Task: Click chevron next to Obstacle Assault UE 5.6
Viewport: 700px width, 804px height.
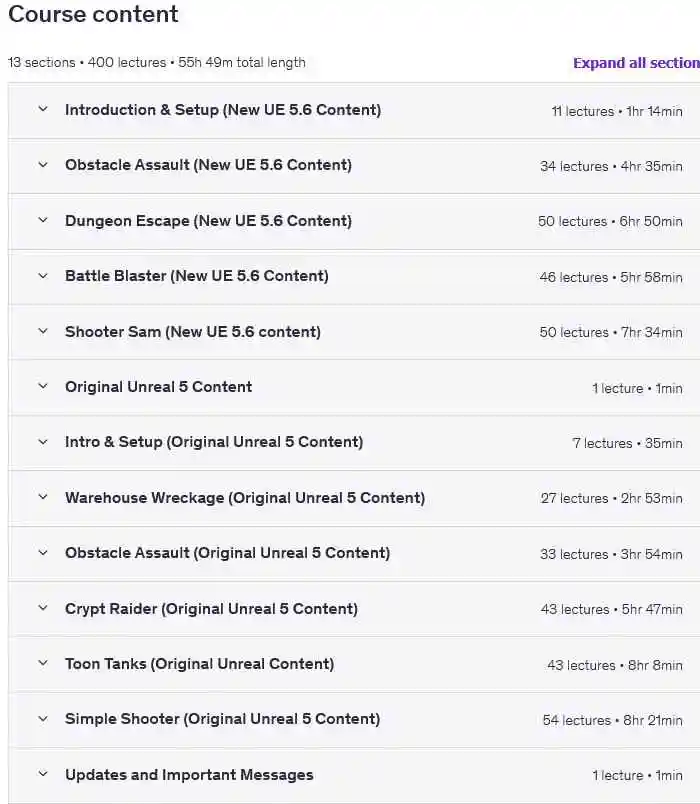Action: click(43, 165)
